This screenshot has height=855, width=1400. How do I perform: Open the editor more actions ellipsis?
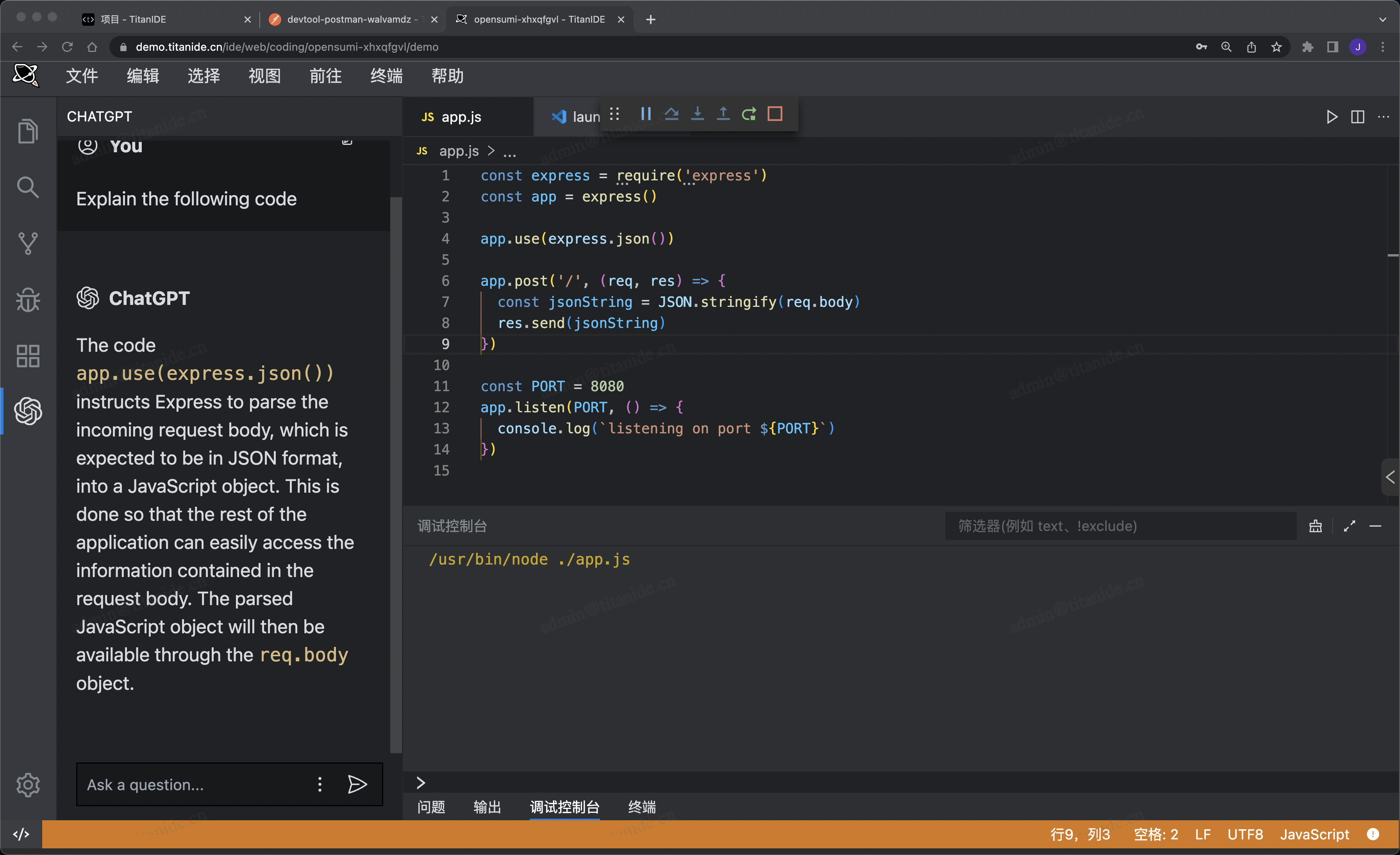[1384, 117]
